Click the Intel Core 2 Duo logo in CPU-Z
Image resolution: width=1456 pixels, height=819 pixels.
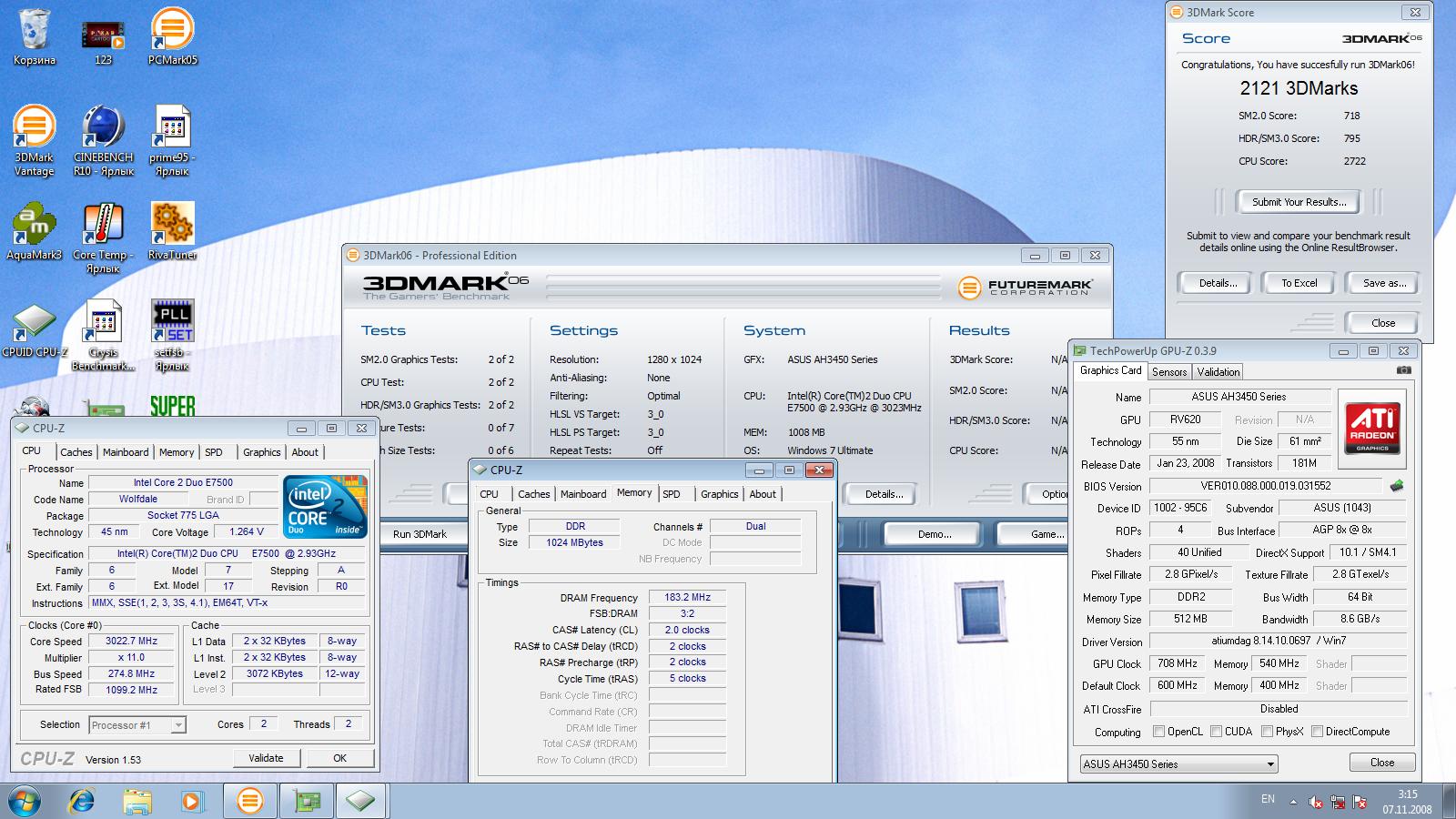click(325, 506)
